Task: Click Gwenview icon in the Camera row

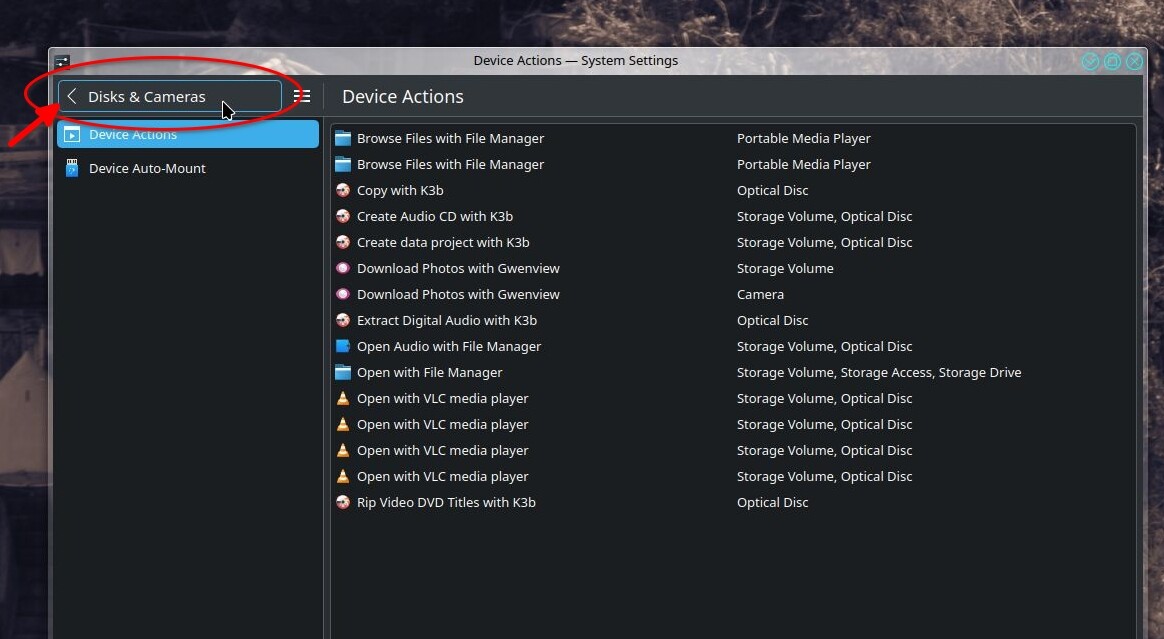Action: pyautogui.click(x=343, y=294)
